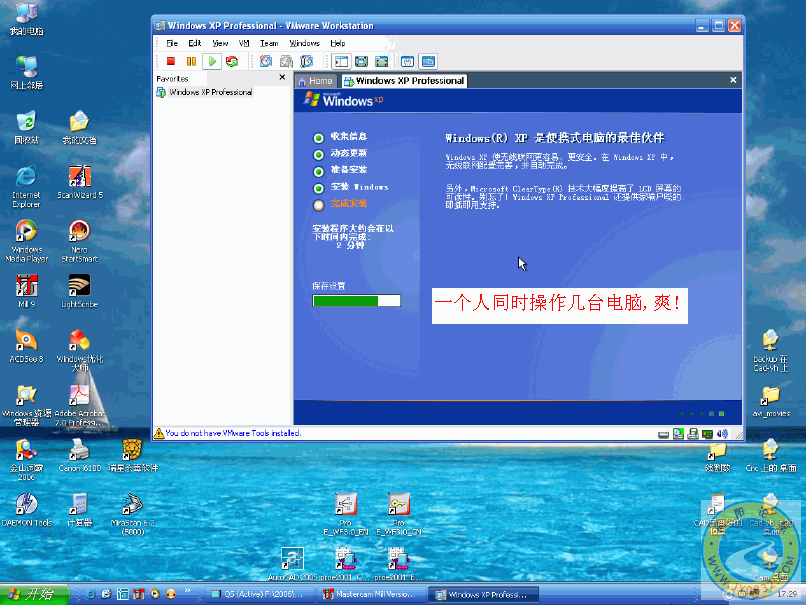This screenshot has width=806, height=605.
Task: Open Internet Explorer desktop icon
Action: coord(26,186)
